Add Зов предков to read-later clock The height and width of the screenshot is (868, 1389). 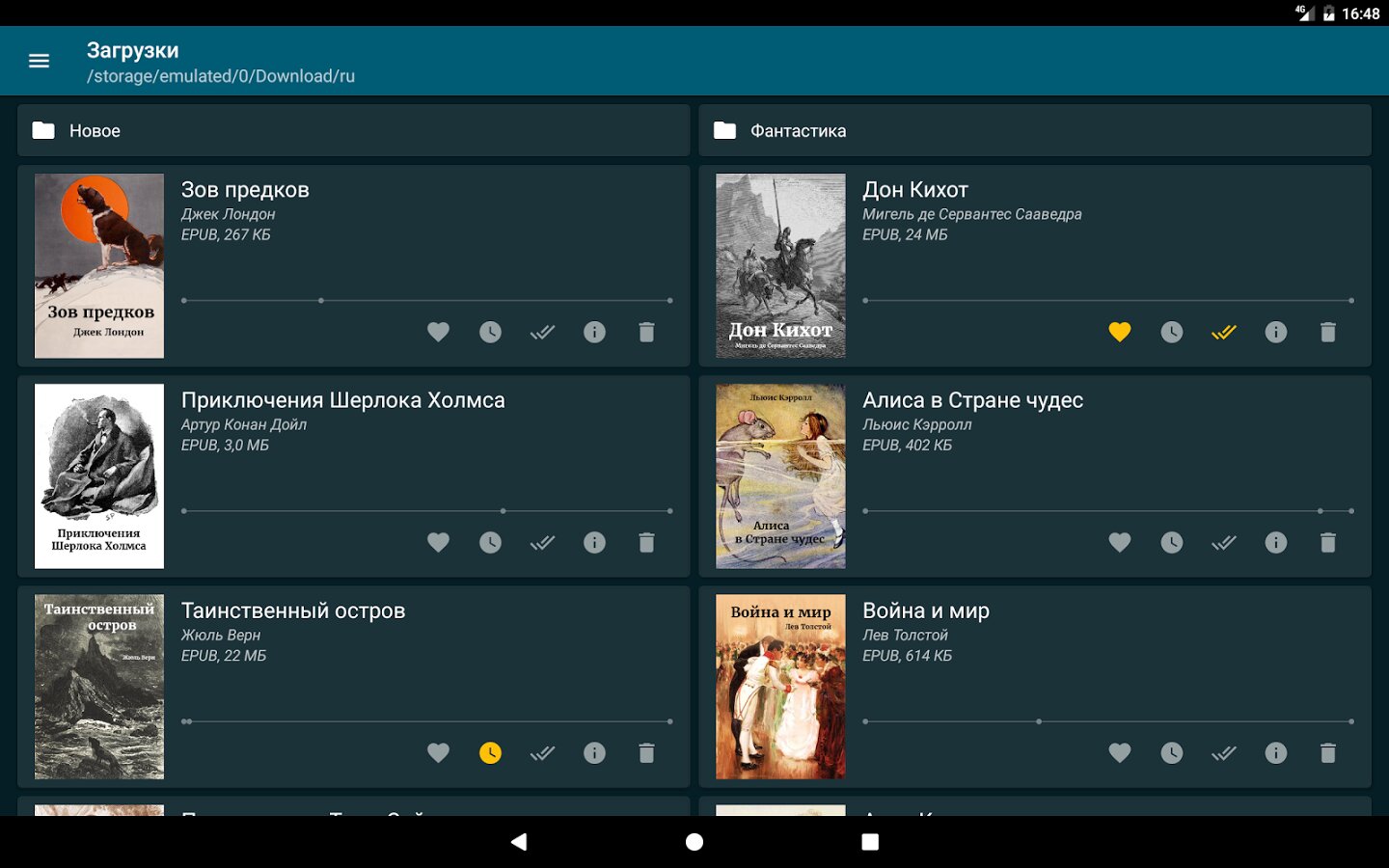pyautogui.click(x=490, y=332)
